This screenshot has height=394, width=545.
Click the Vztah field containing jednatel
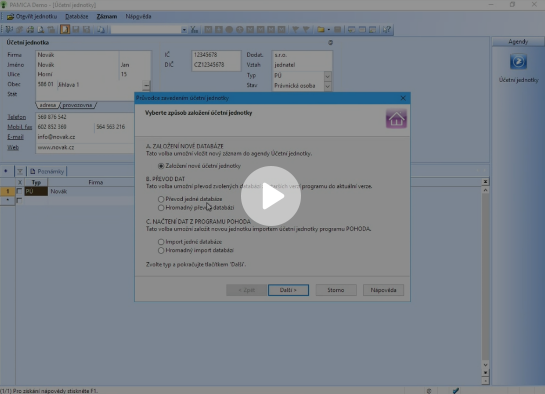(x=302, y=65)
